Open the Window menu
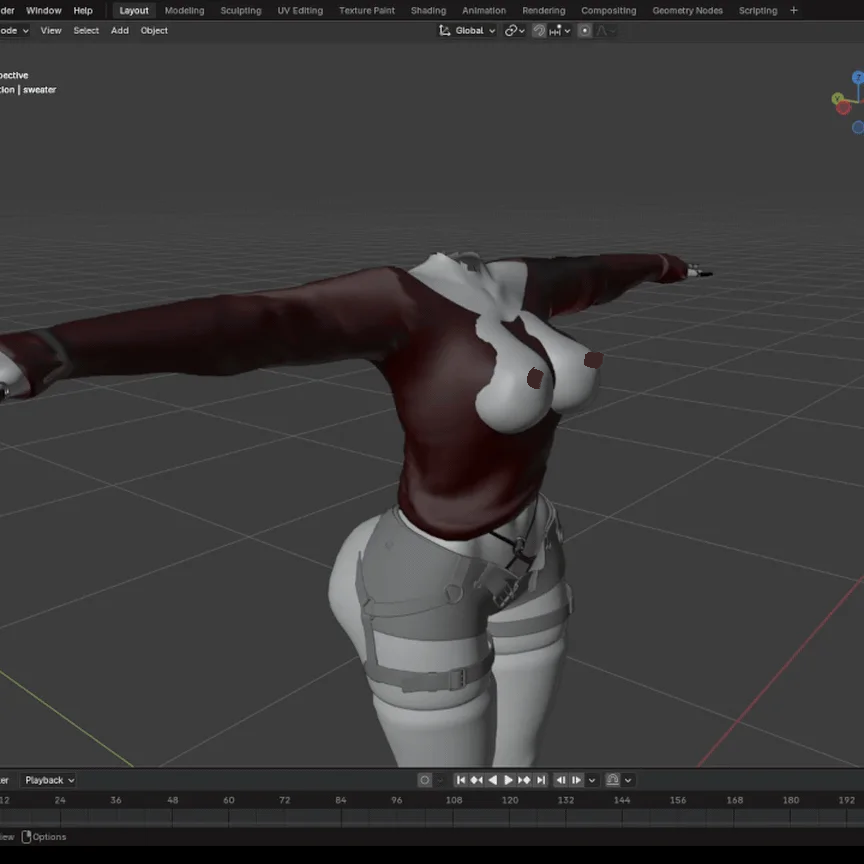This screenshot has height=864, width=864. click(44, 10)
